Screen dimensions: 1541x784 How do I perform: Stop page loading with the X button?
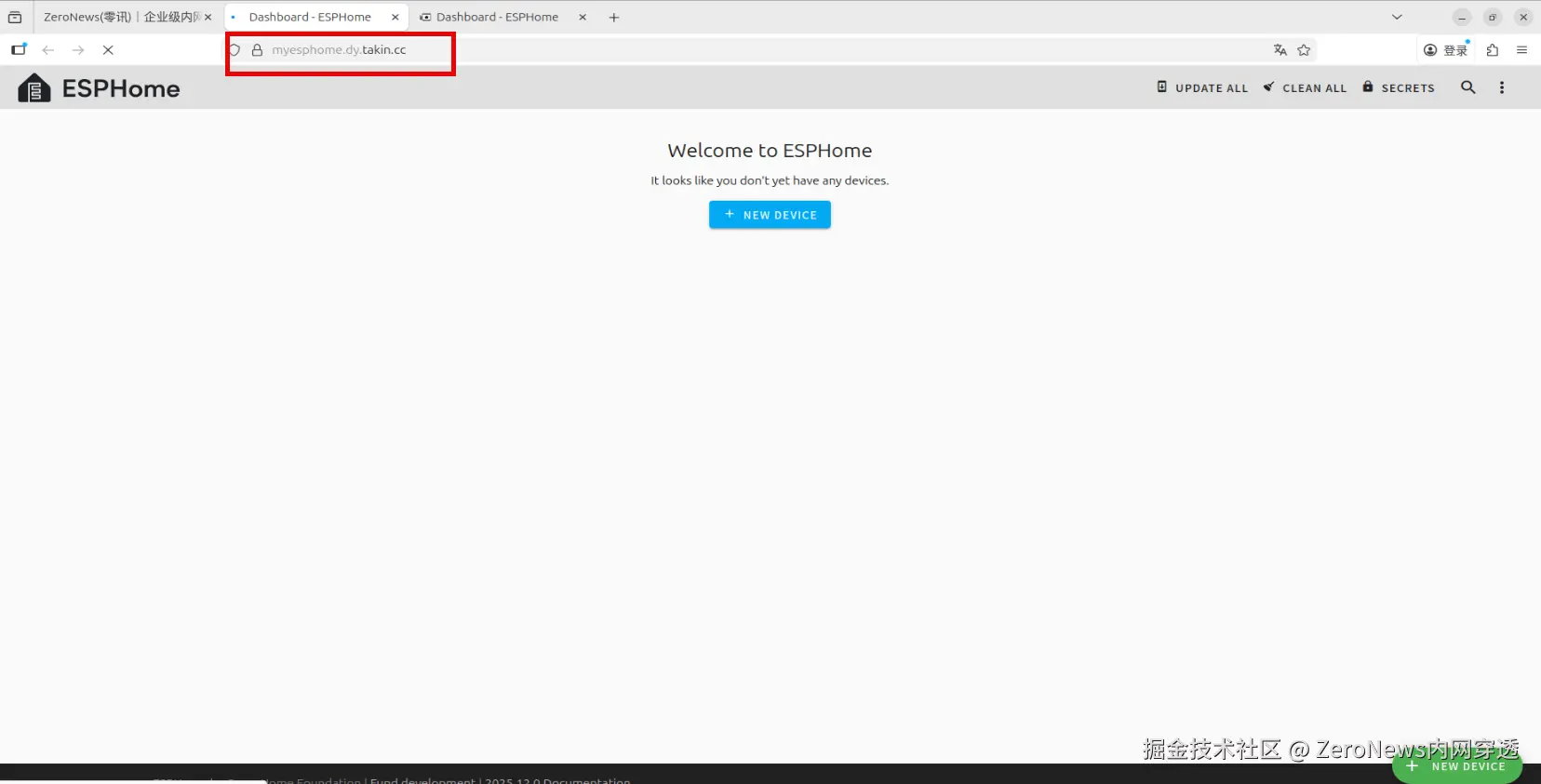(108, 50)
